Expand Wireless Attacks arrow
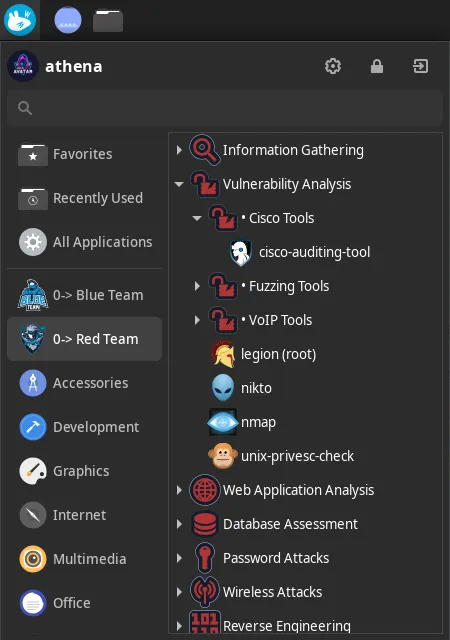Image resolution: width=450 pixels, height=640 pixels. click(x=179, y=592)
